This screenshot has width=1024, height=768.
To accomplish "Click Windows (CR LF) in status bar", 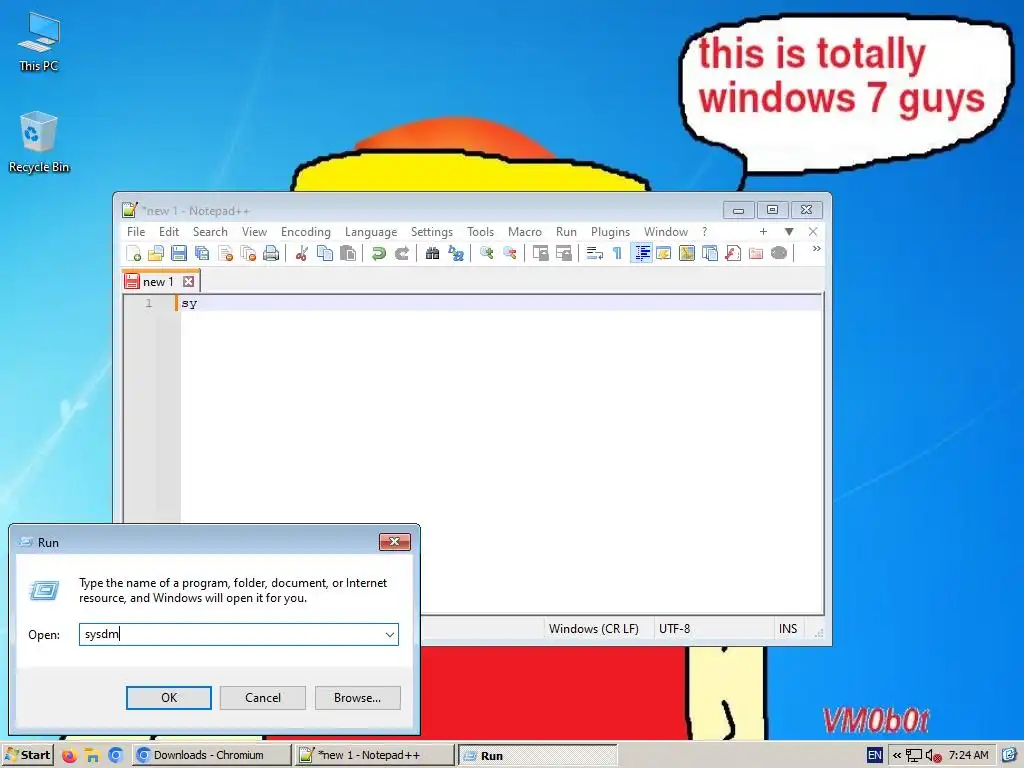I will point(594,629).
